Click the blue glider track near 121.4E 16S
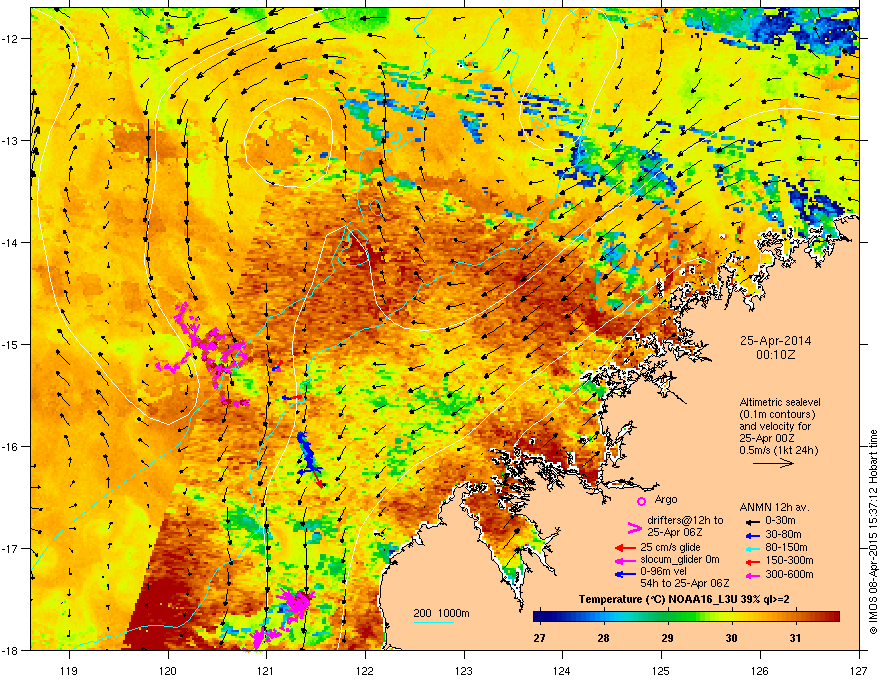The image size is (880, 680). pos(309,454)
